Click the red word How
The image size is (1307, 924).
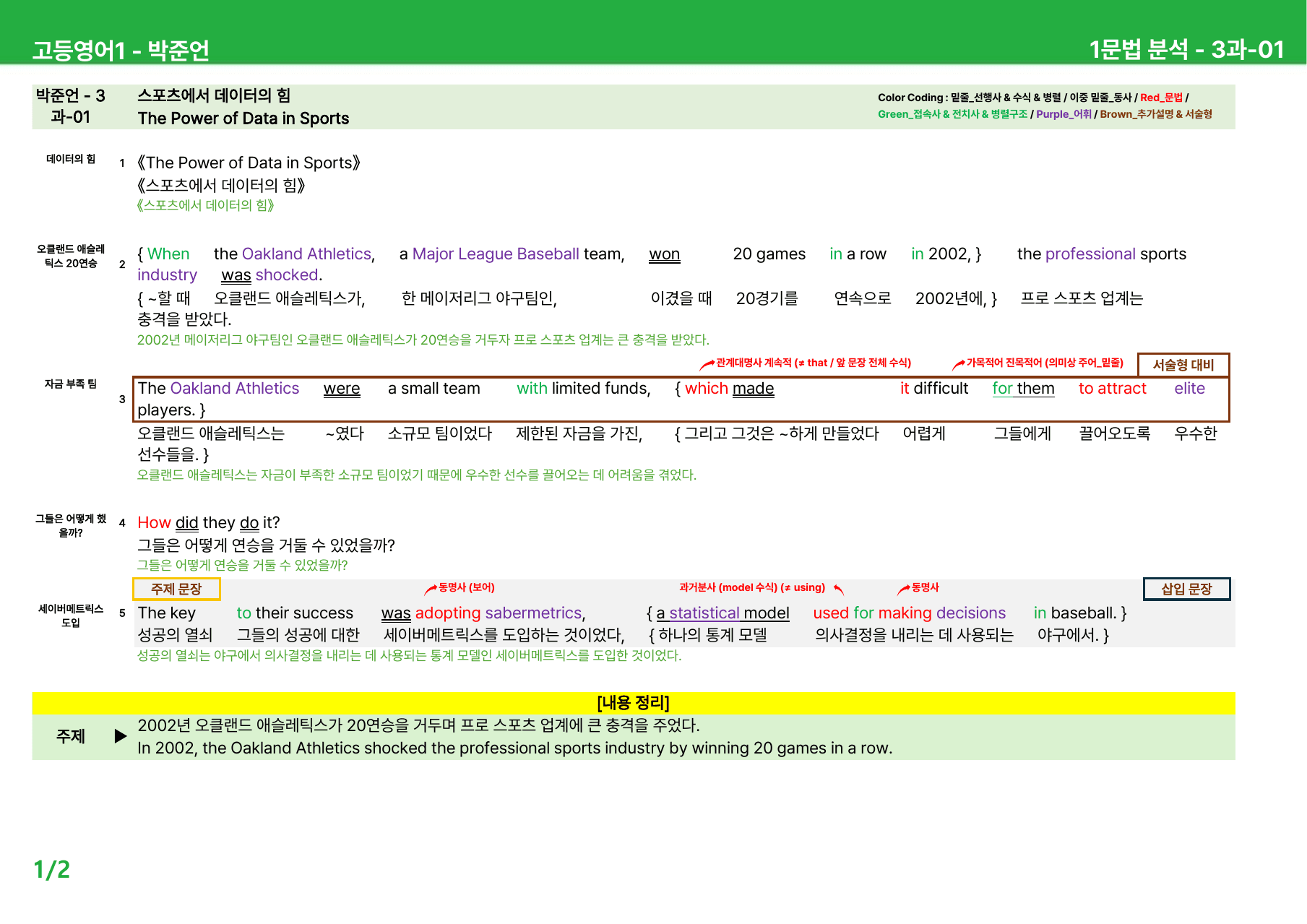154,523
